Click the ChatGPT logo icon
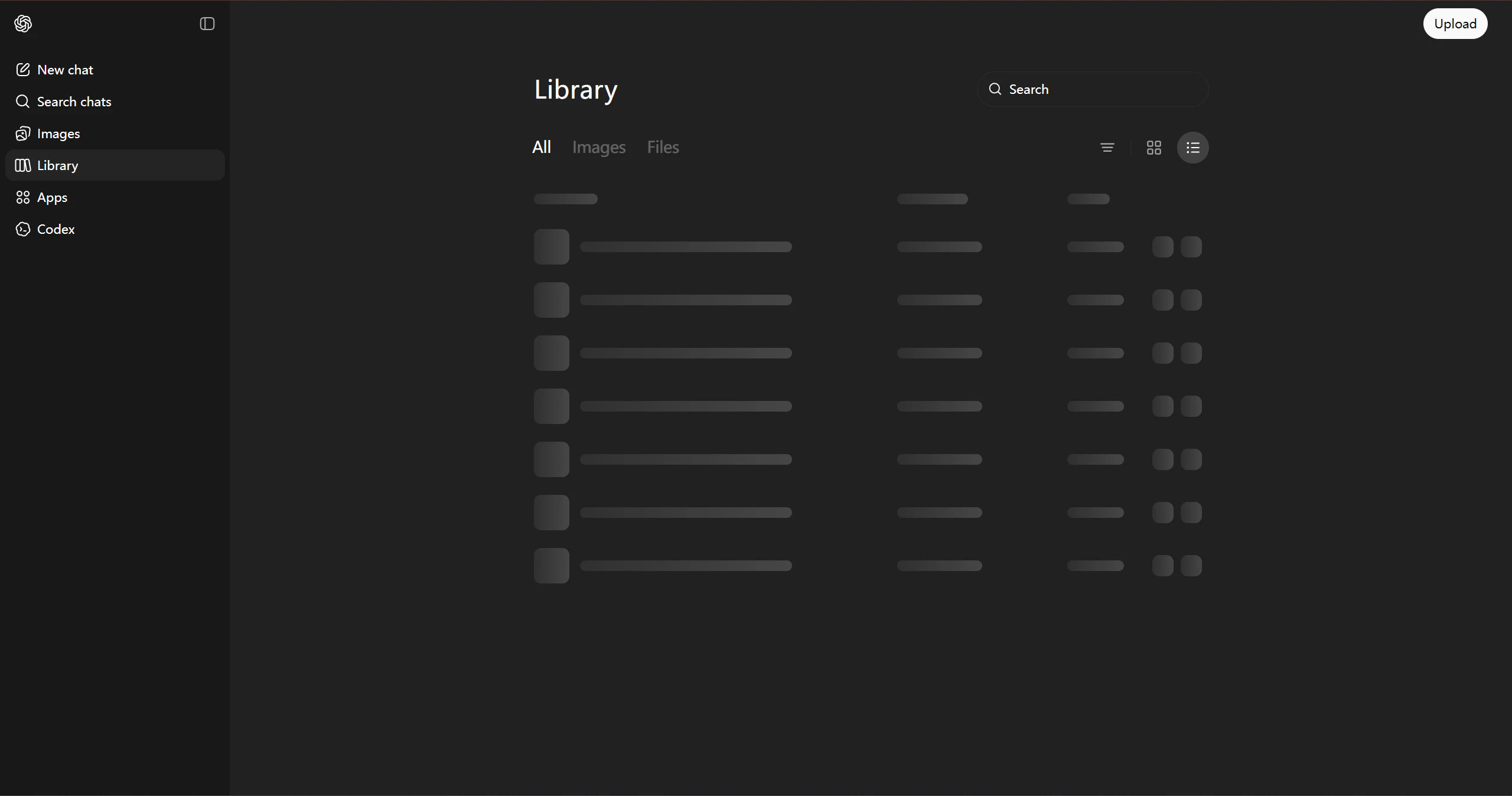This screenshot has height=796, width=1512. point(23,24)
